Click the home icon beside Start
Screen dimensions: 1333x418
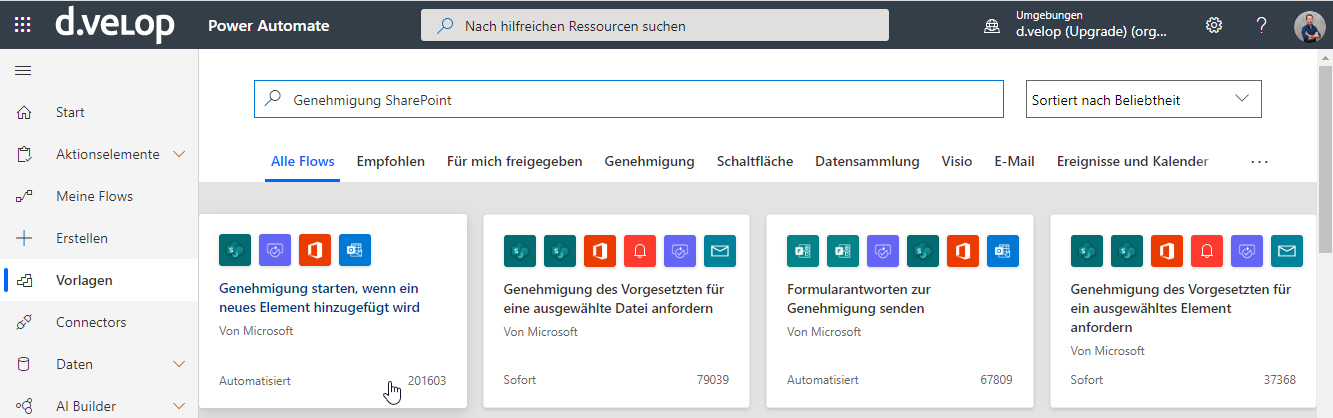coord(25,112)
